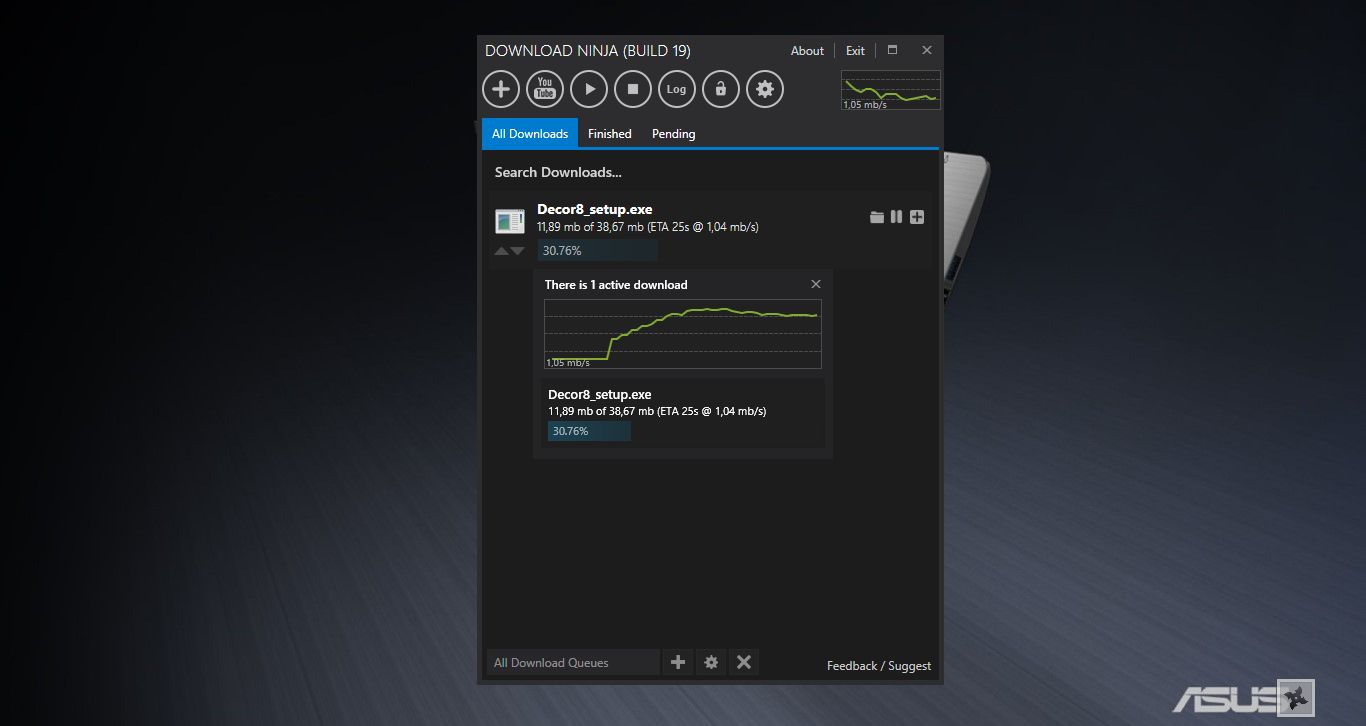Click the Decor8_setup.exe filename in main list
Image resolution: width=1366 pixels, height=726 pixels.
click(x=594, y=209)
